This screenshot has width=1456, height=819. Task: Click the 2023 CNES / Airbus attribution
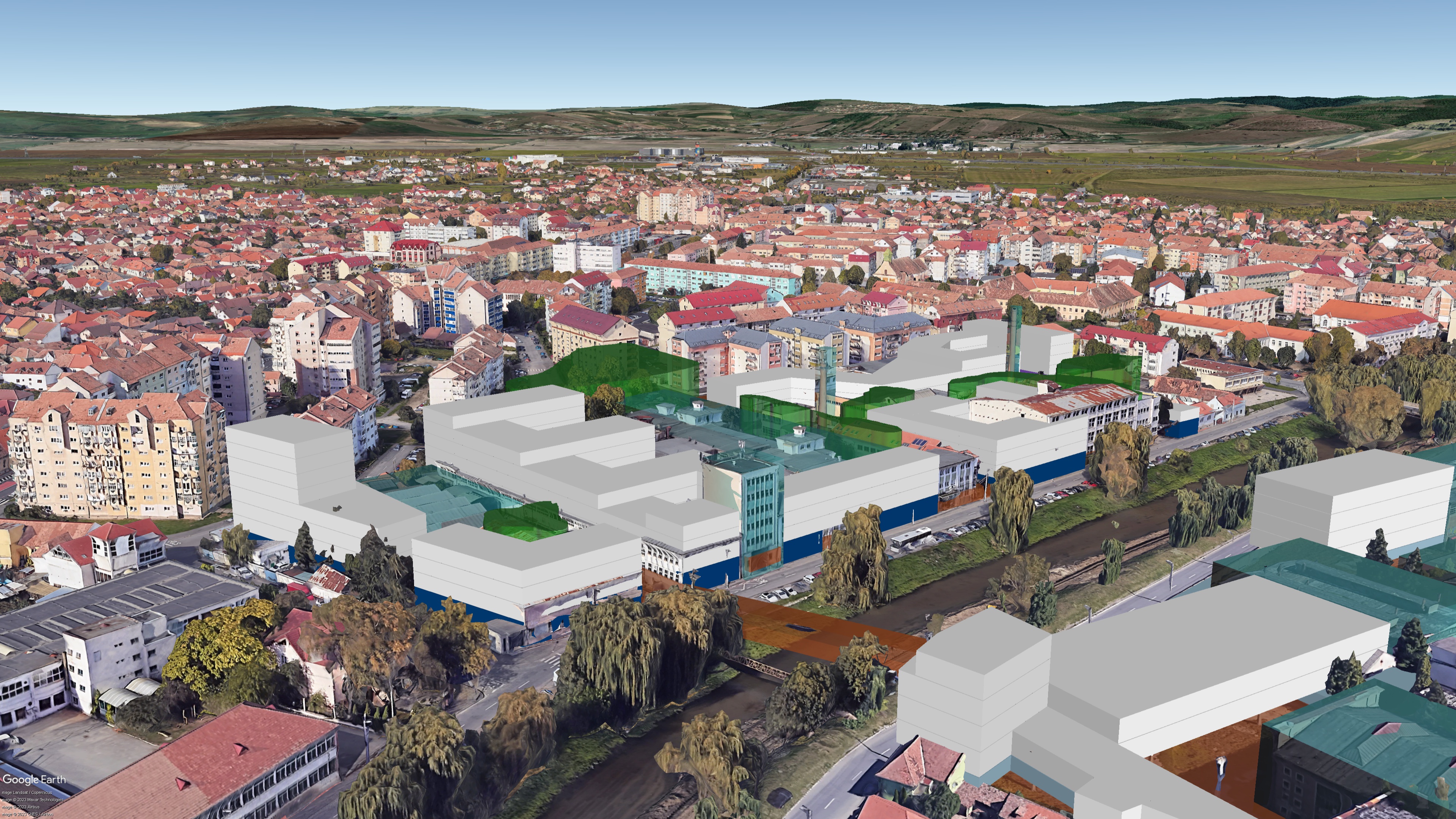point(28,814)
